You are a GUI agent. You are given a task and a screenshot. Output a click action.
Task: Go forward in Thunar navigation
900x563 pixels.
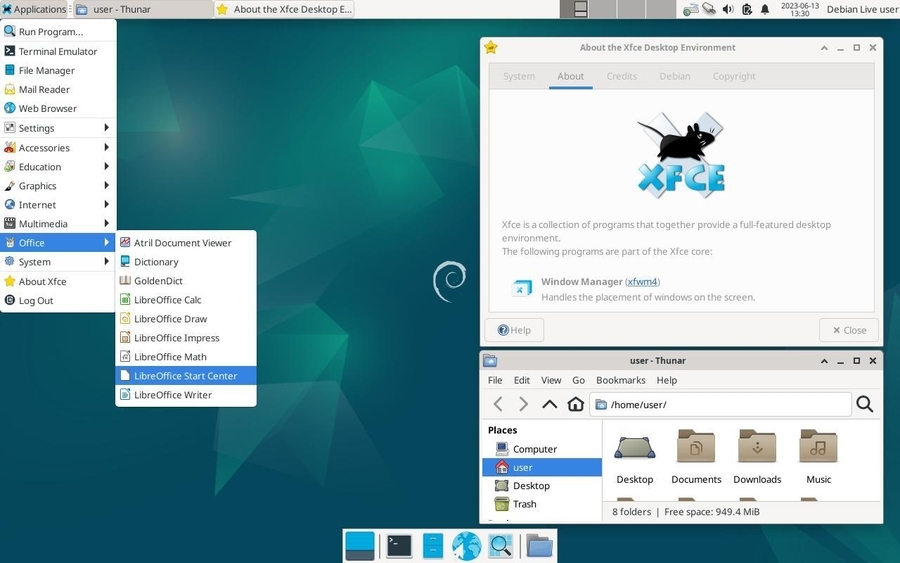[523, 404]
